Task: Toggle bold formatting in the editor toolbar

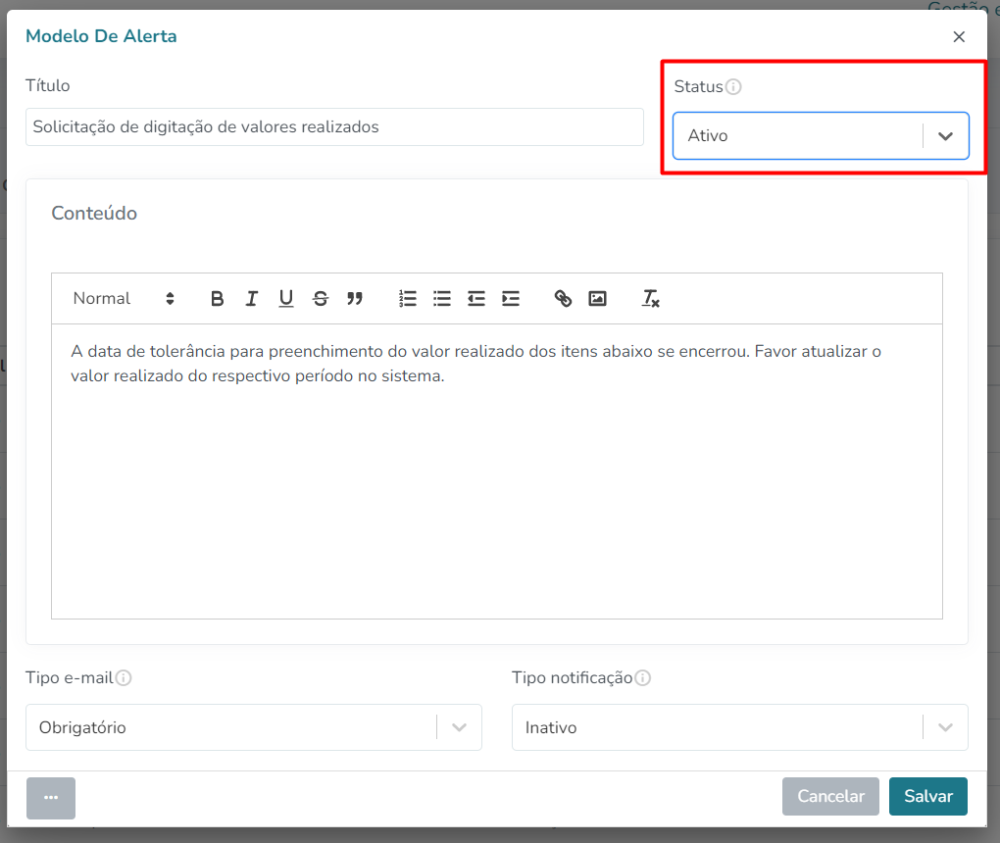Action: click(x=217, y=298)
